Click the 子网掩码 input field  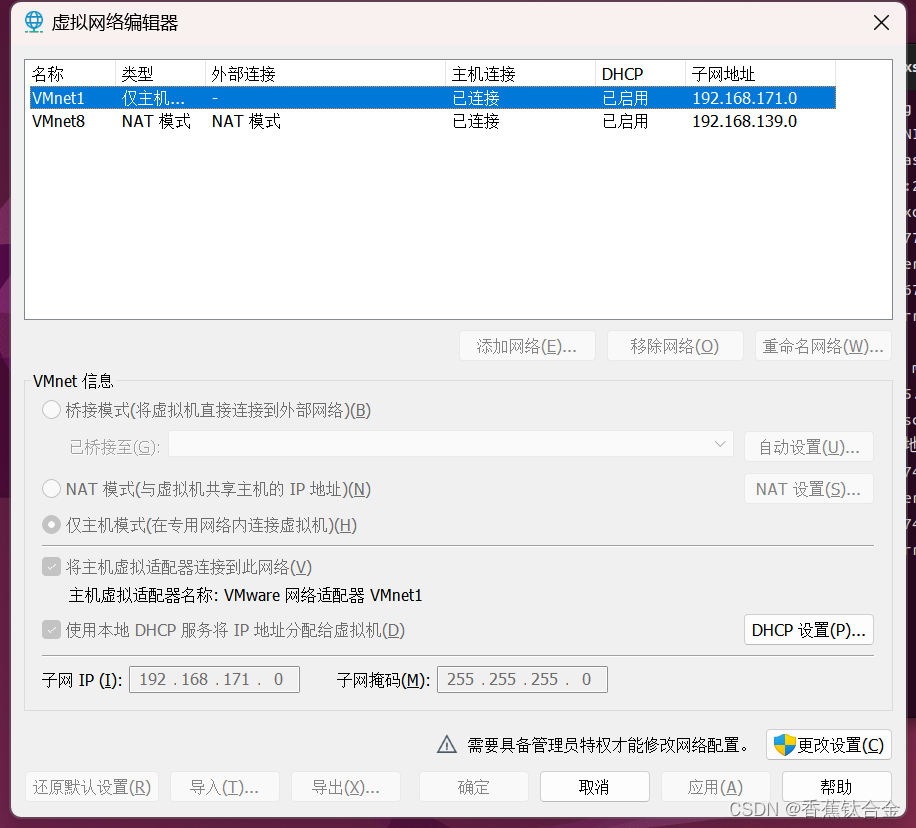(x=522, y=679)
